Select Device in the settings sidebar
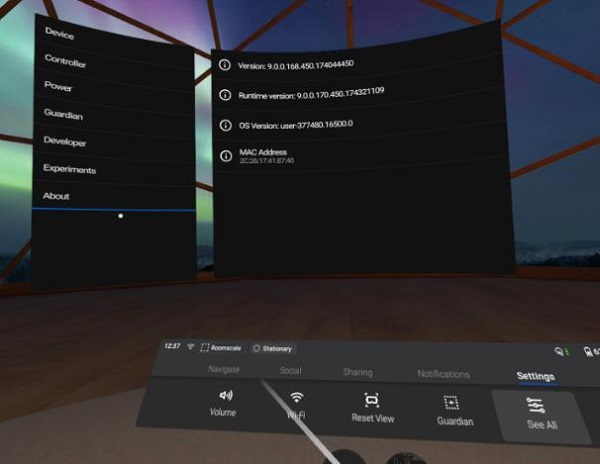The image size is (600, 464). click(x=60, y=35)
